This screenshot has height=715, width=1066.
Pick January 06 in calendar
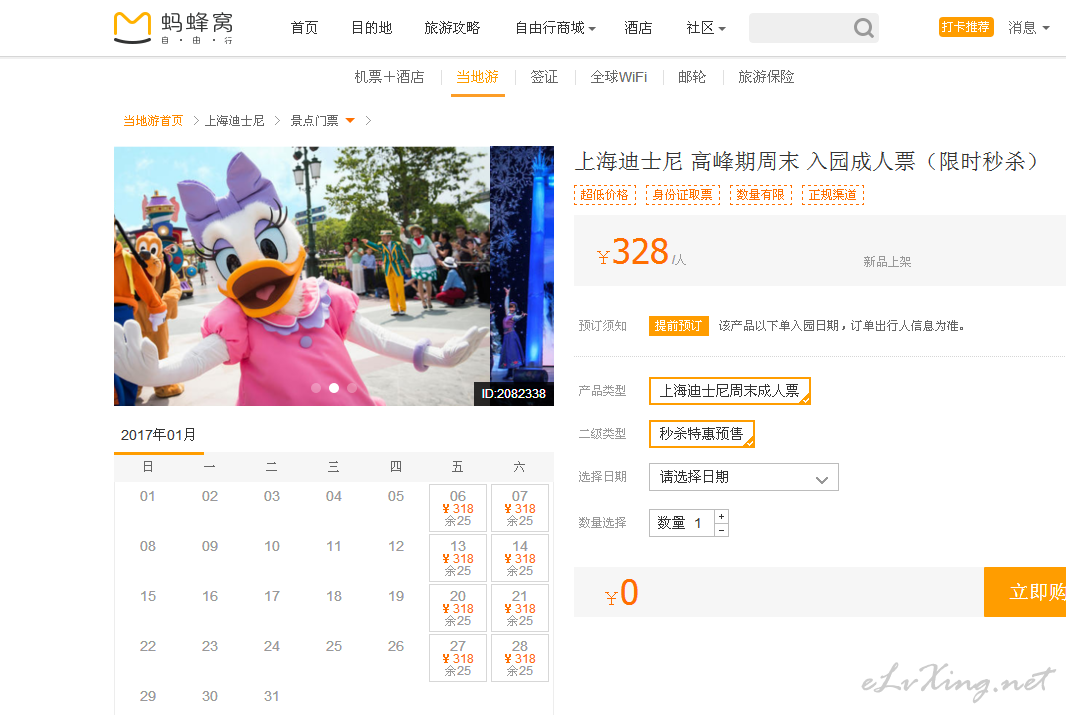pos(458,508)
